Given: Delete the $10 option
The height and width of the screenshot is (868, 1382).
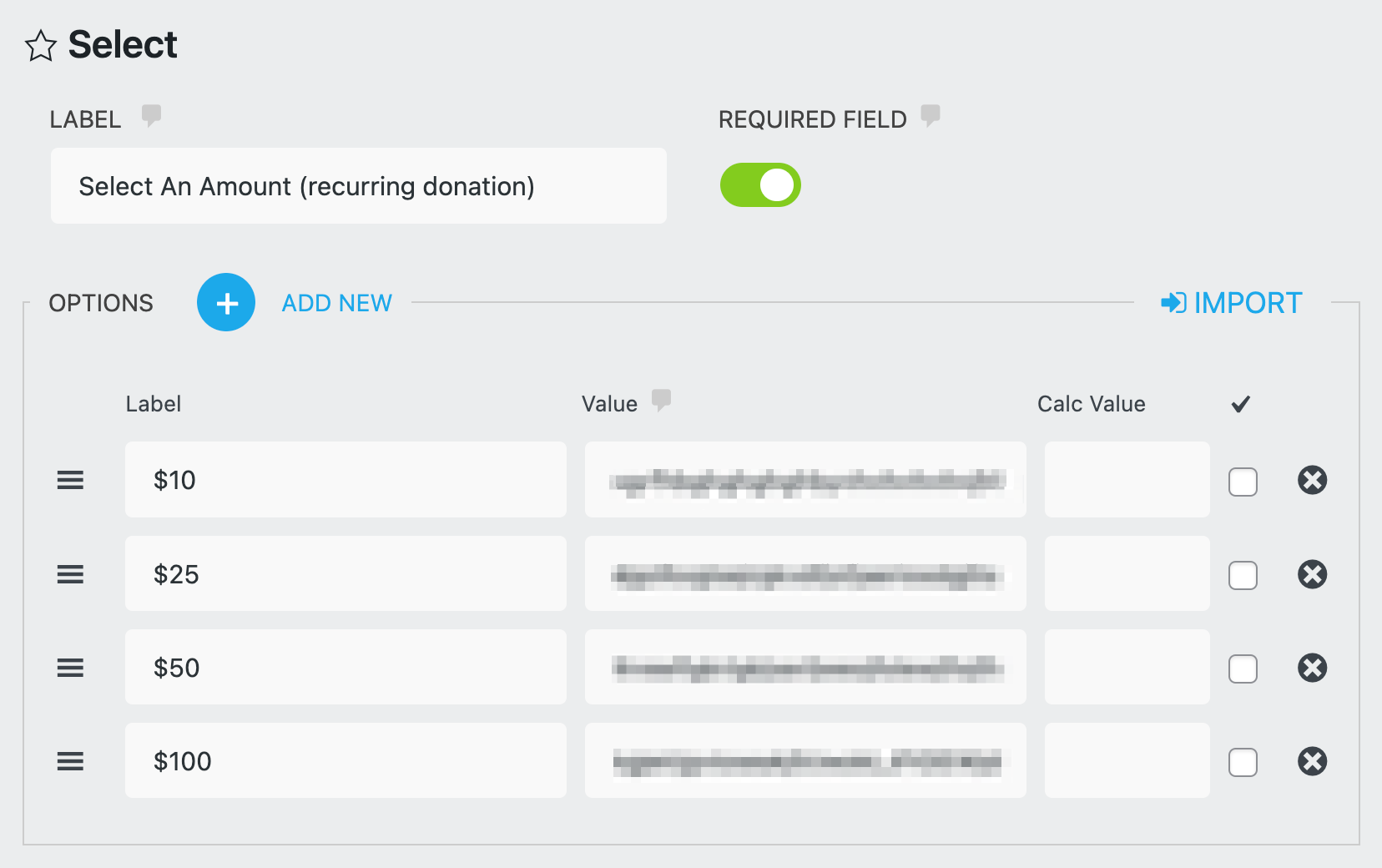Looking at the screenshot, I should coord(1312,480).
